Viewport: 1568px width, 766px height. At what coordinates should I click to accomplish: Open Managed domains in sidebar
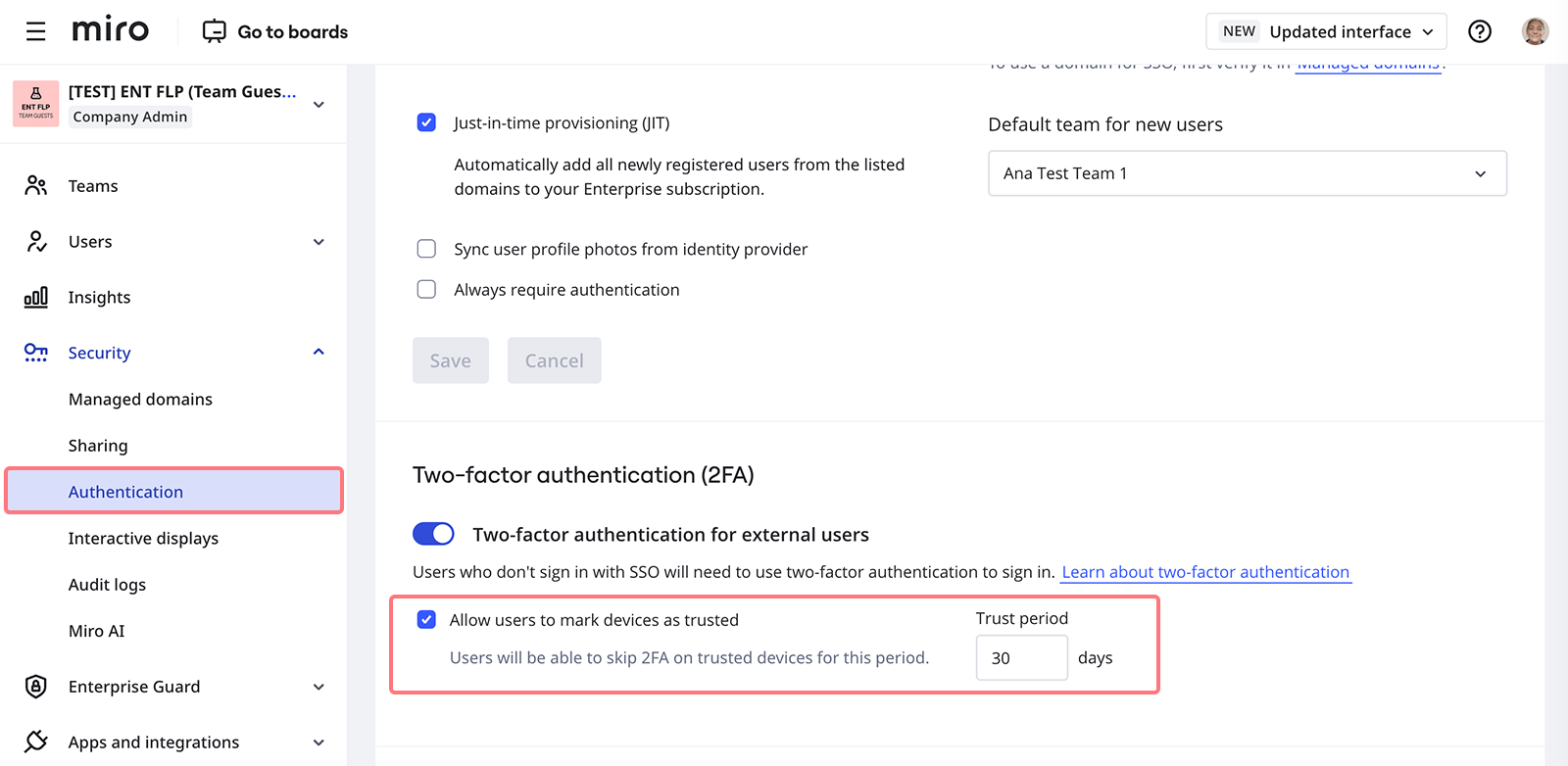point(140,400)
